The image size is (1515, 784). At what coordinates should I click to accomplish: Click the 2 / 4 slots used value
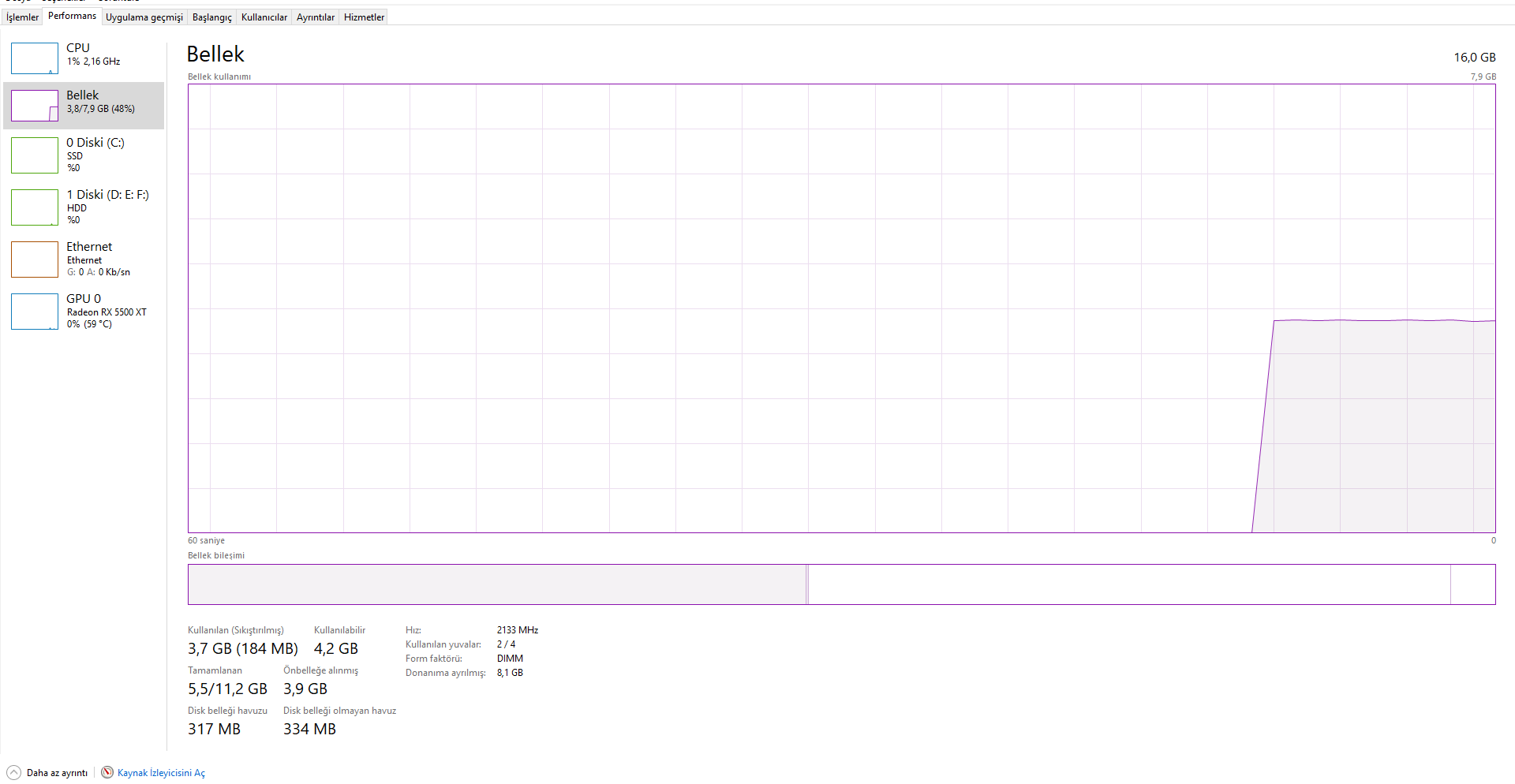tap(506, 644)
